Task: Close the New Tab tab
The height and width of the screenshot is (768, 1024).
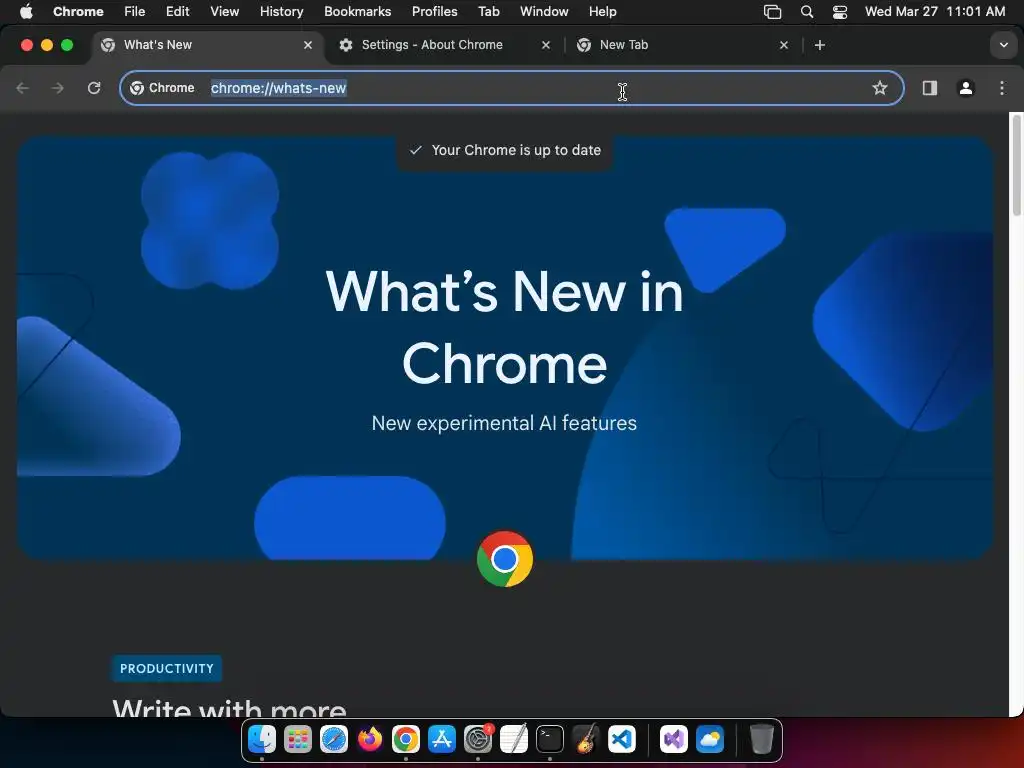Action: tap(784, 45)
